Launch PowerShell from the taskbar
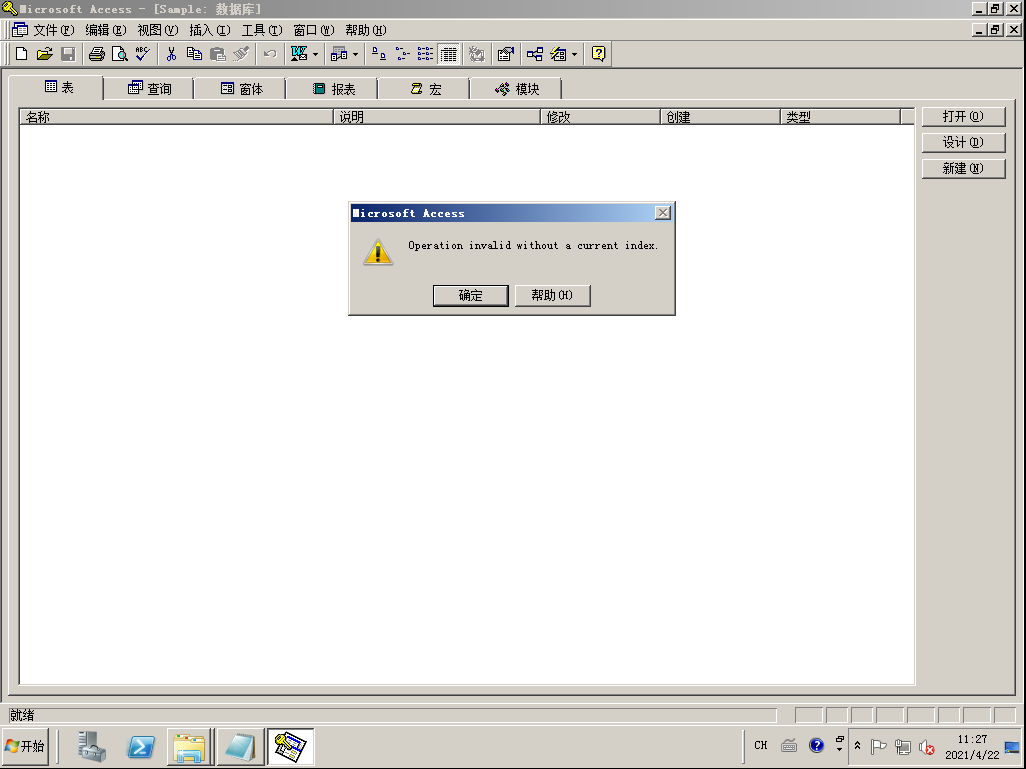This screenshot has width=1026, height=769. tap(141, 746)
